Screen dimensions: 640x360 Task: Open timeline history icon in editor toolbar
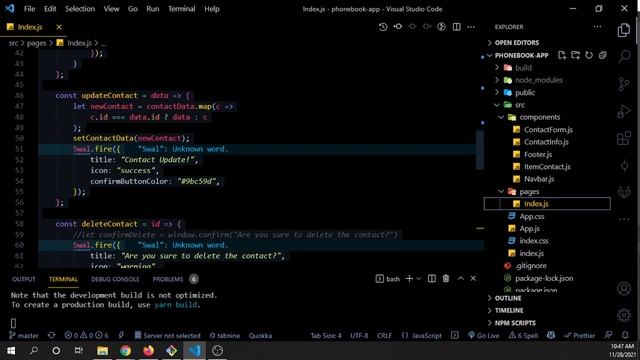pos(383,27)
